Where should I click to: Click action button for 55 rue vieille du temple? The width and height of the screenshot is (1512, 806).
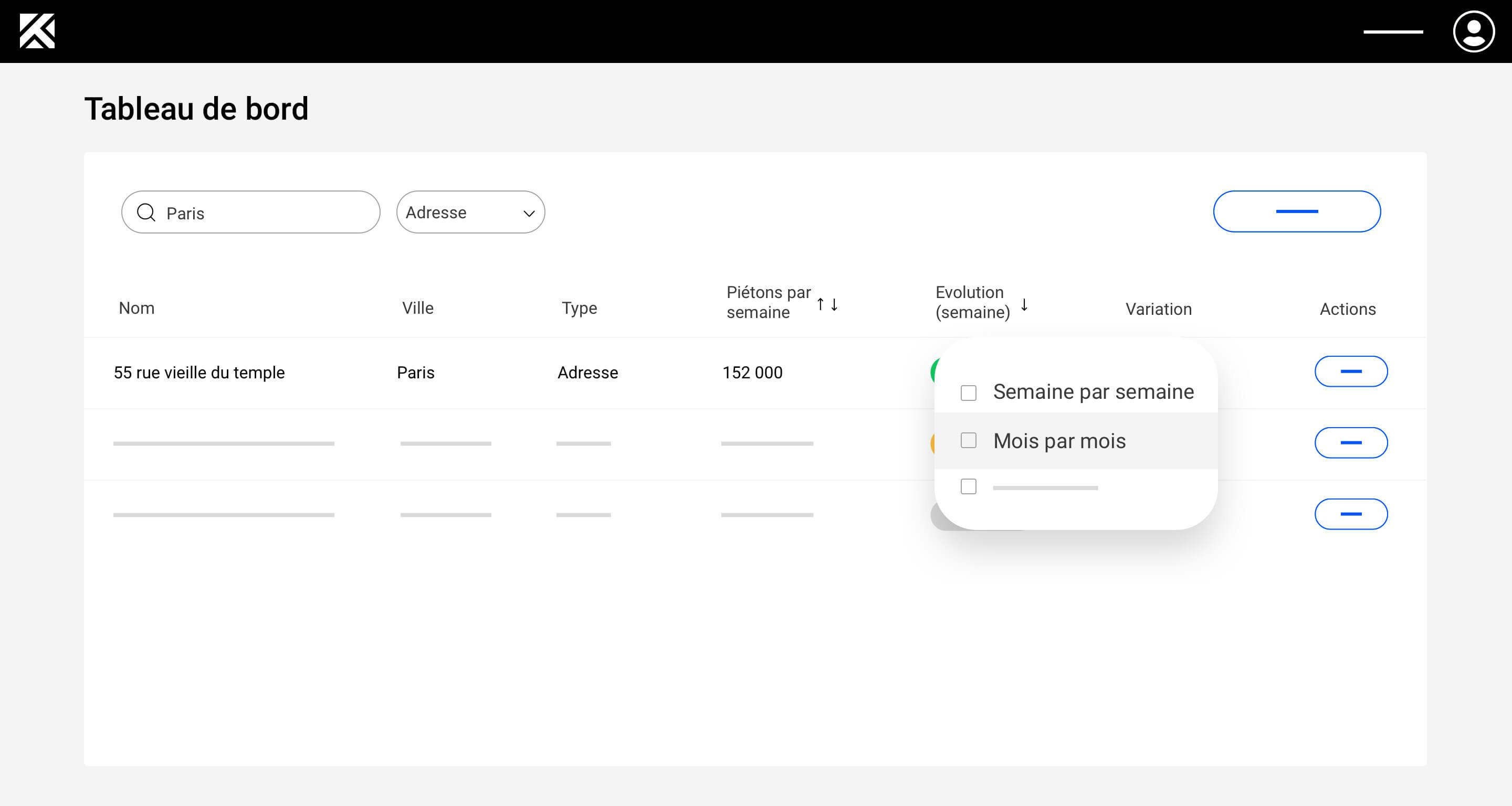pos(1351,372)
